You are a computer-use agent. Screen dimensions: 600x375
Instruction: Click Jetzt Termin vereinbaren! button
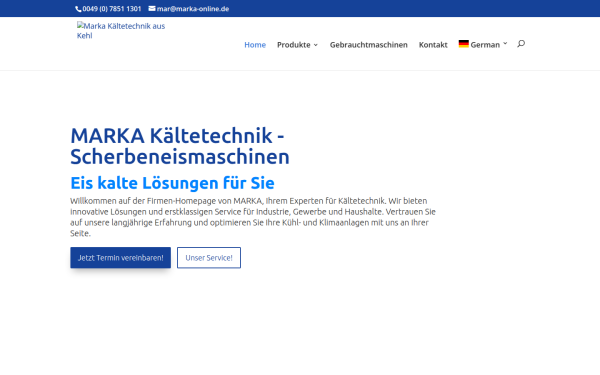121,258
